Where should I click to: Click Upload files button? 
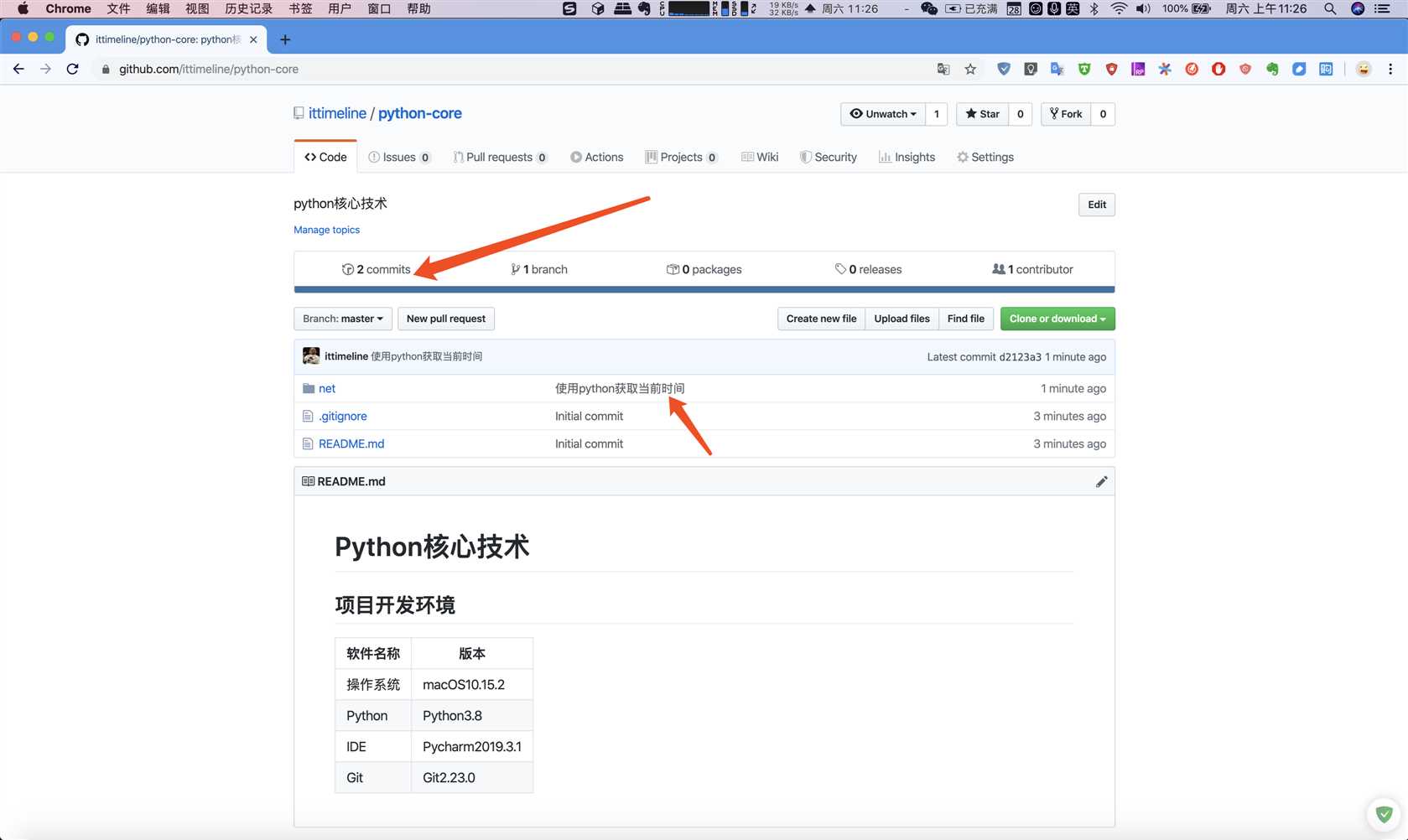(x=901, y=319)
